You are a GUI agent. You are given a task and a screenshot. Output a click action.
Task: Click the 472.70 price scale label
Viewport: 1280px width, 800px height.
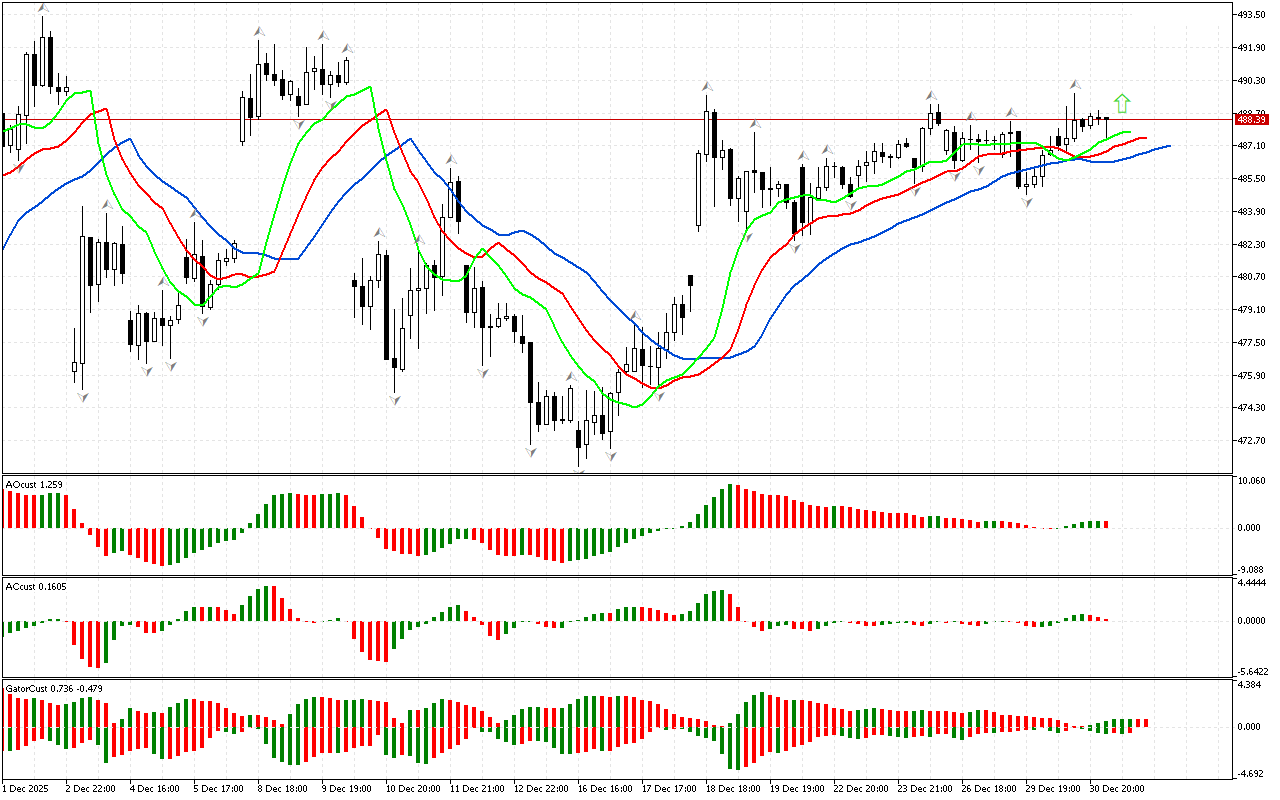pos(1252,441)
